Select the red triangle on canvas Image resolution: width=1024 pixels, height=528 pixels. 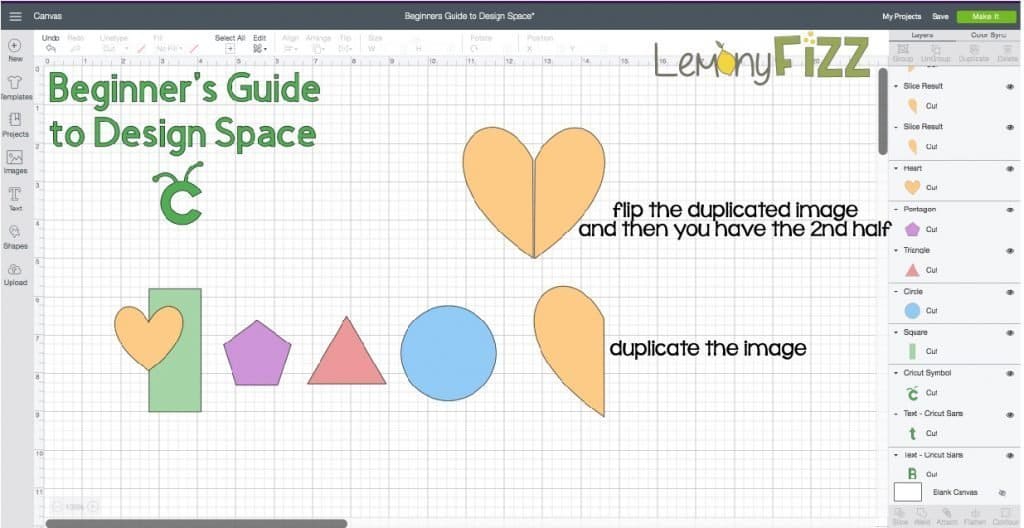pos(347,351)
